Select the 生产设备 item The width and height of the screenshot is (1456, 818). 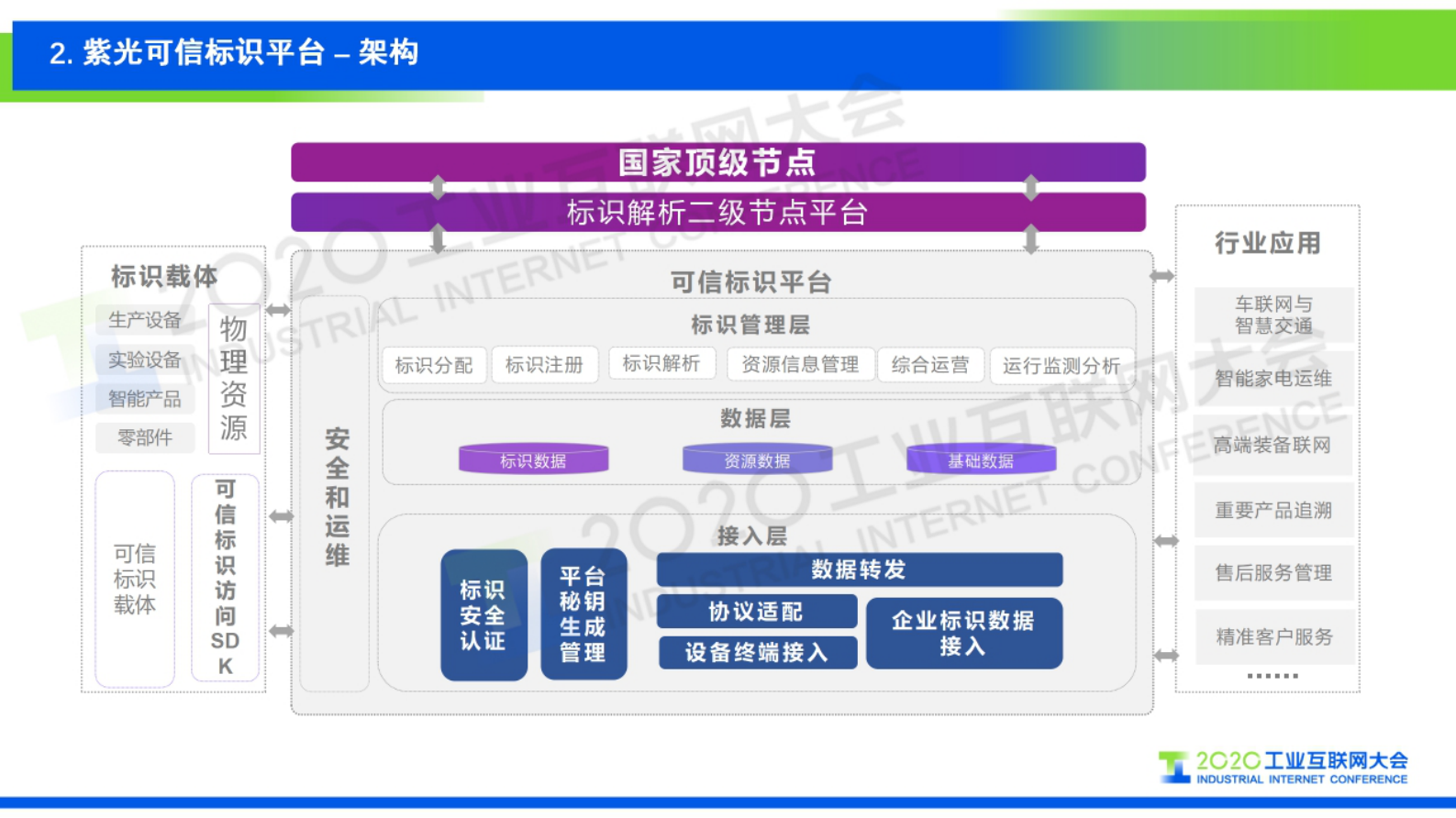click(145, 320)
